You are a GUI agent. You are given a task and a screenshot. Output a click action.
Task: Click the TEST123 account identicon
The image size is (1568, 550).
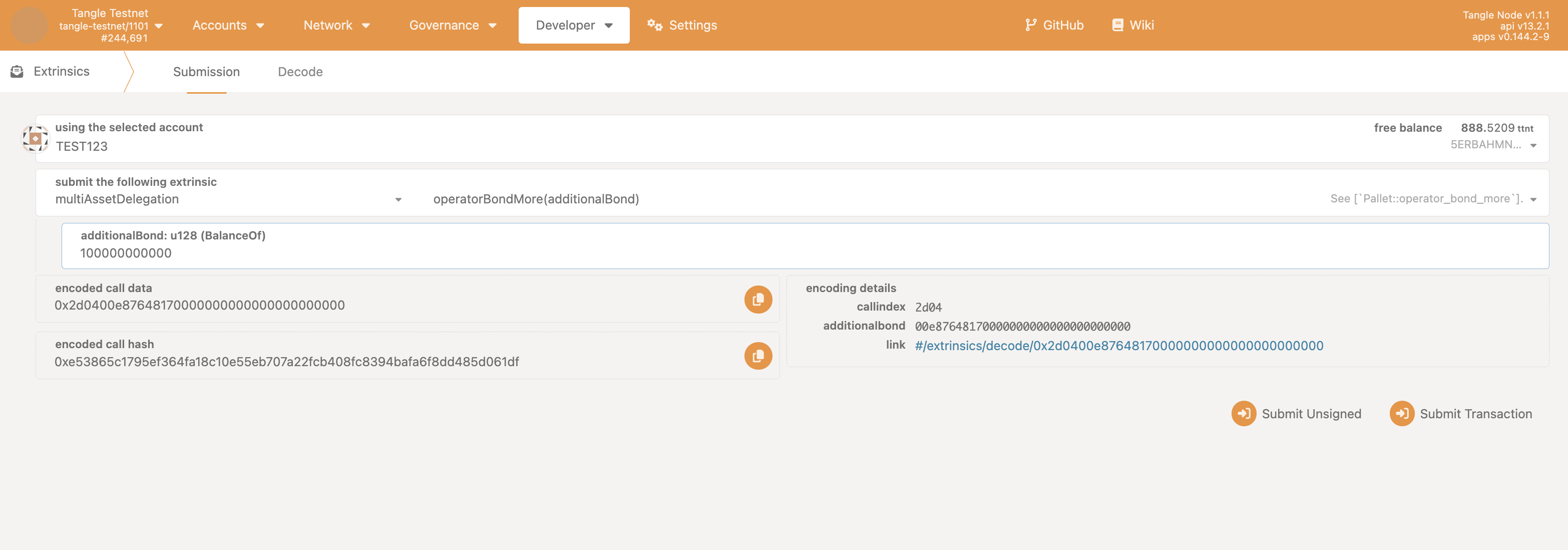[x=36, y=139]
